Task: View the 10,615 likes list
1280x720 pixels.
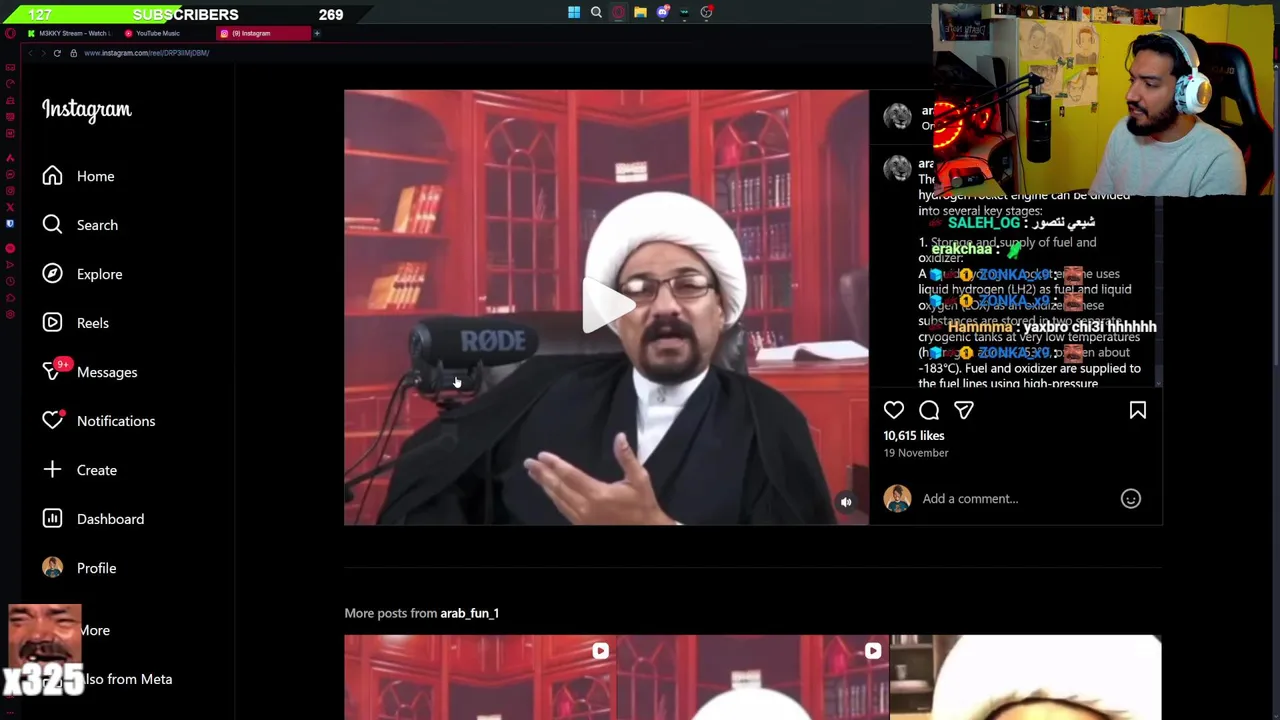Action: [914, 436]
